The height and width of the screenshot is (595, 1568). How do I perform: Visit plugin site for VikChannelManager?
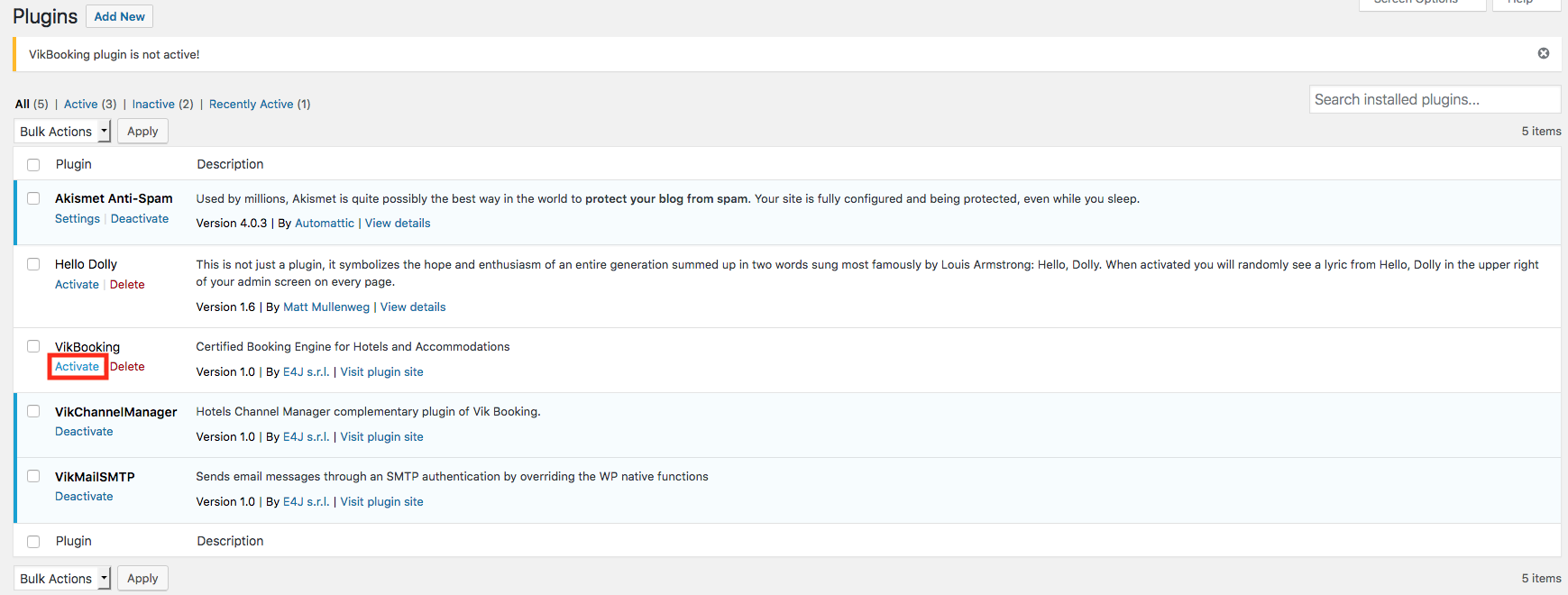tap(381, 437)
